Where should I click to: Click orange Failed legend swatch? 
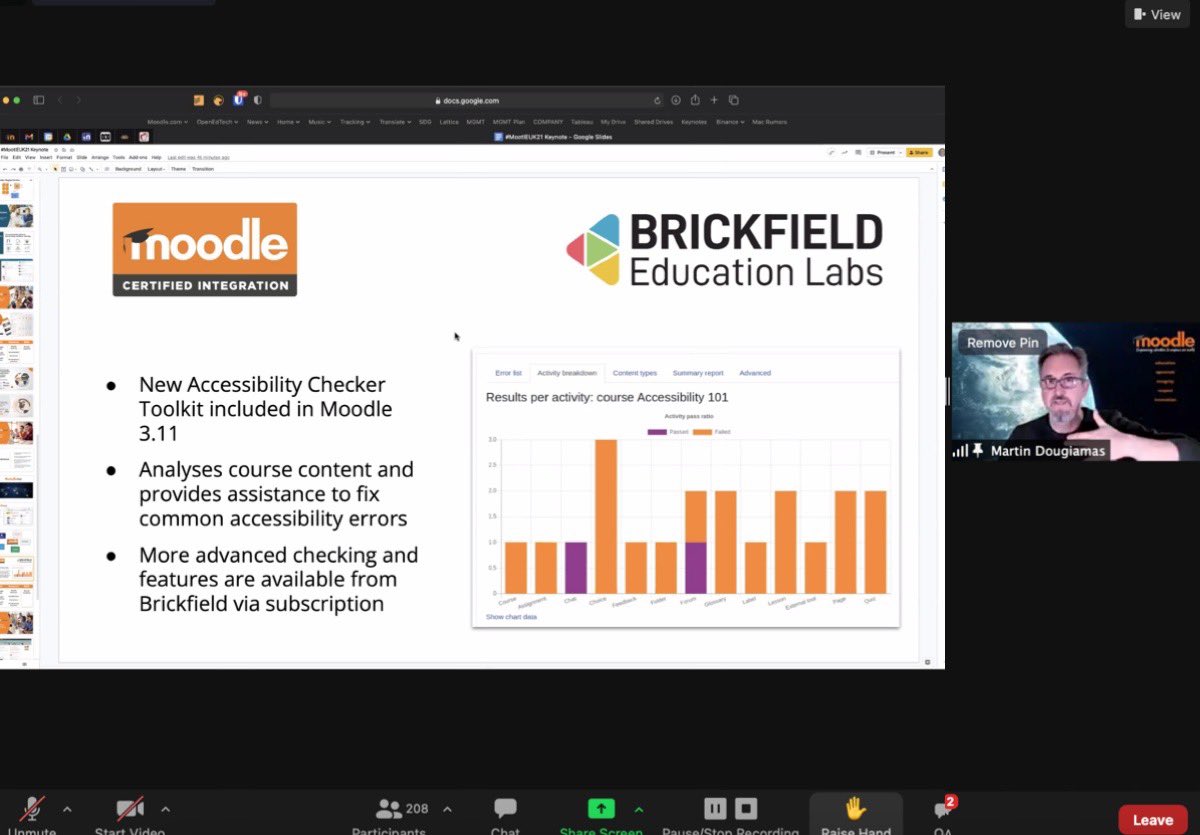coord(703,431)
